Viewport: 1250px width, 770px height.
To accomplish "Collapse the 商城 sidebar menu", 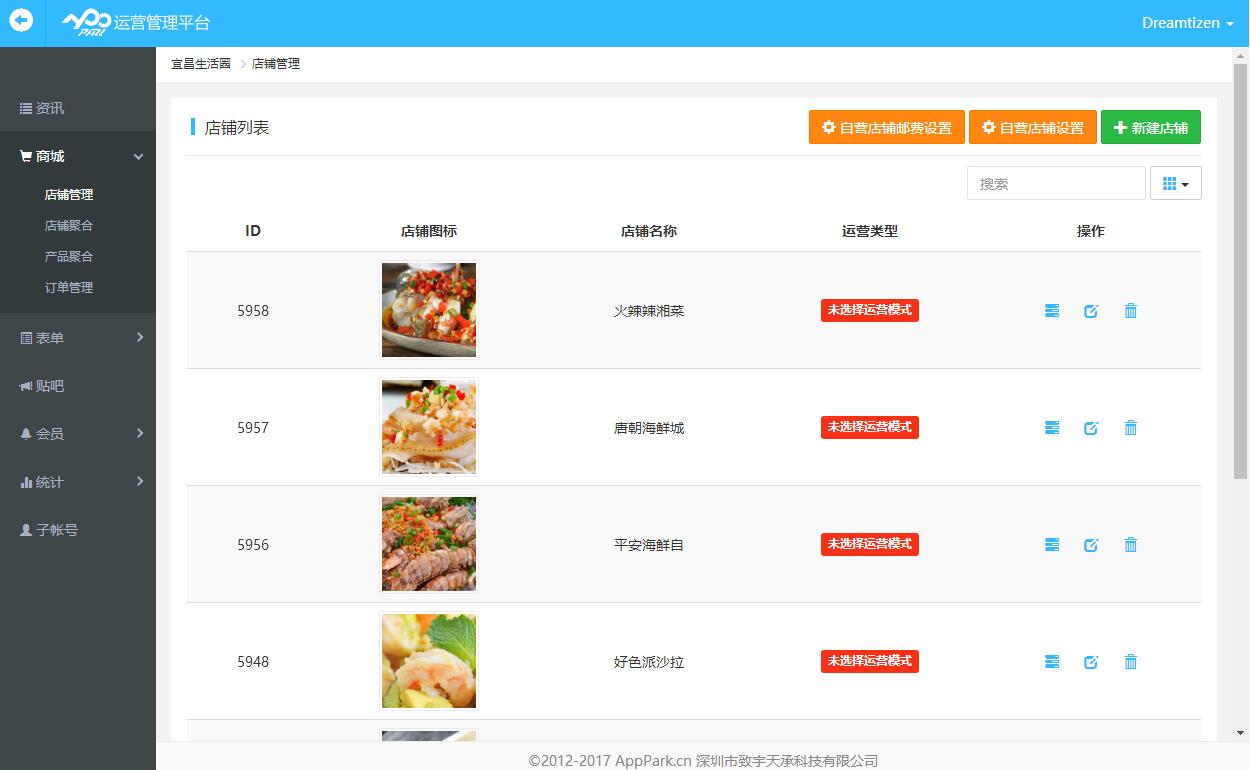I will click(78, 156).
